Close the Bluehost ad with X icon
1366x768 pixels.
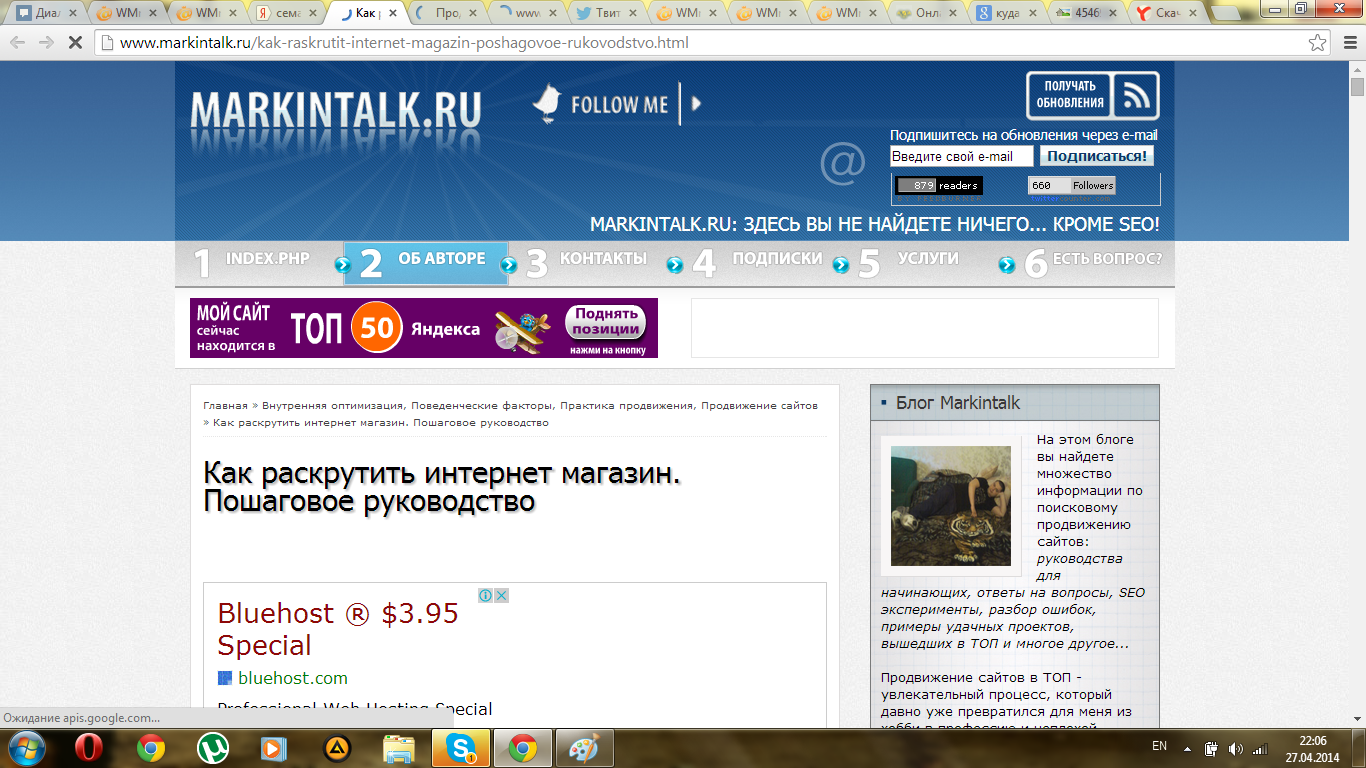(x=502, y=595)
